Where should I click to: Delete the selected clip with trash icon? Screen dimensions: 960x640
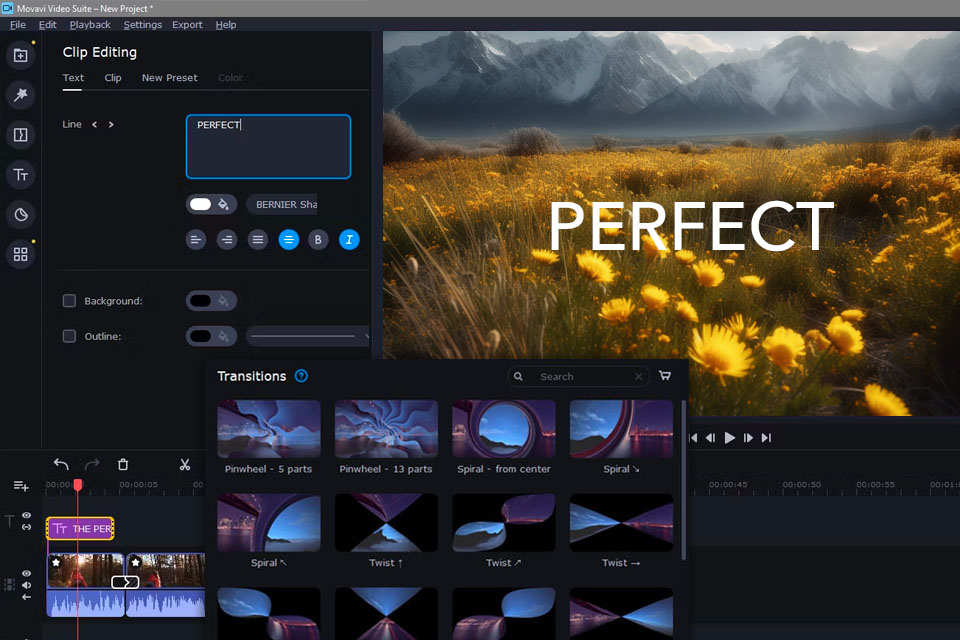tap(123, 464)
